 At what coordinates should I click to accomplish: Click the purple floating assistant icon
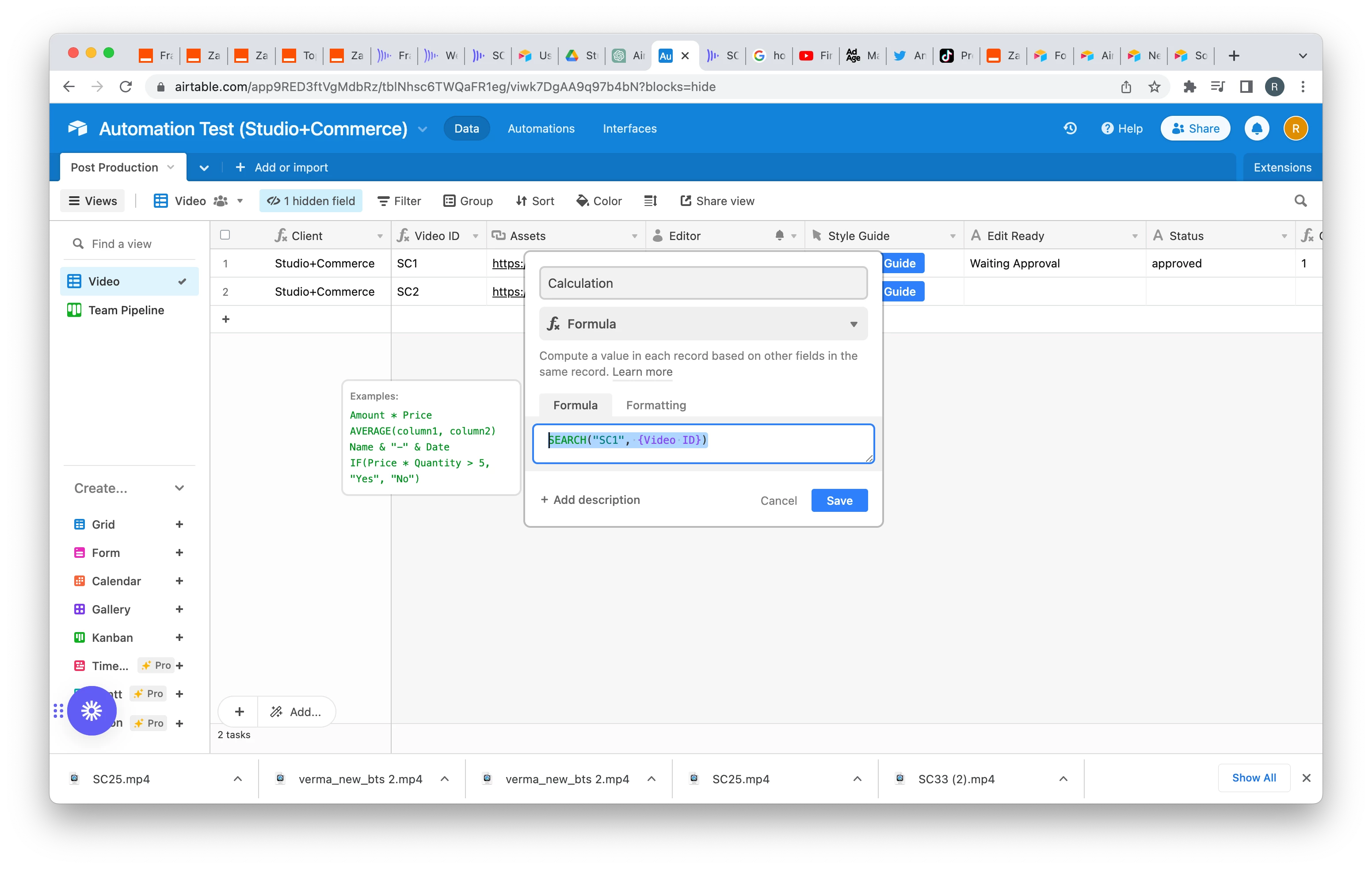tap(92, 710)
